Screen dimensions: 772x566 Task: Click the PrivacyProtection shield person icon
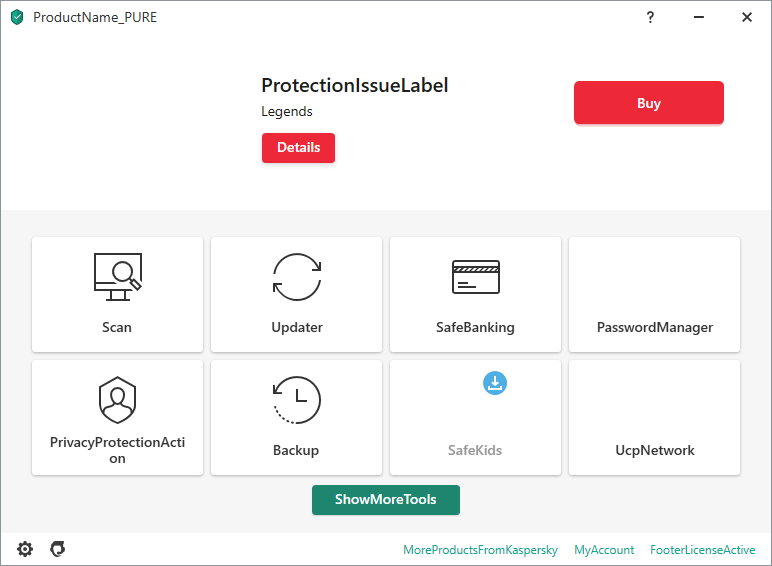(117, 400)
